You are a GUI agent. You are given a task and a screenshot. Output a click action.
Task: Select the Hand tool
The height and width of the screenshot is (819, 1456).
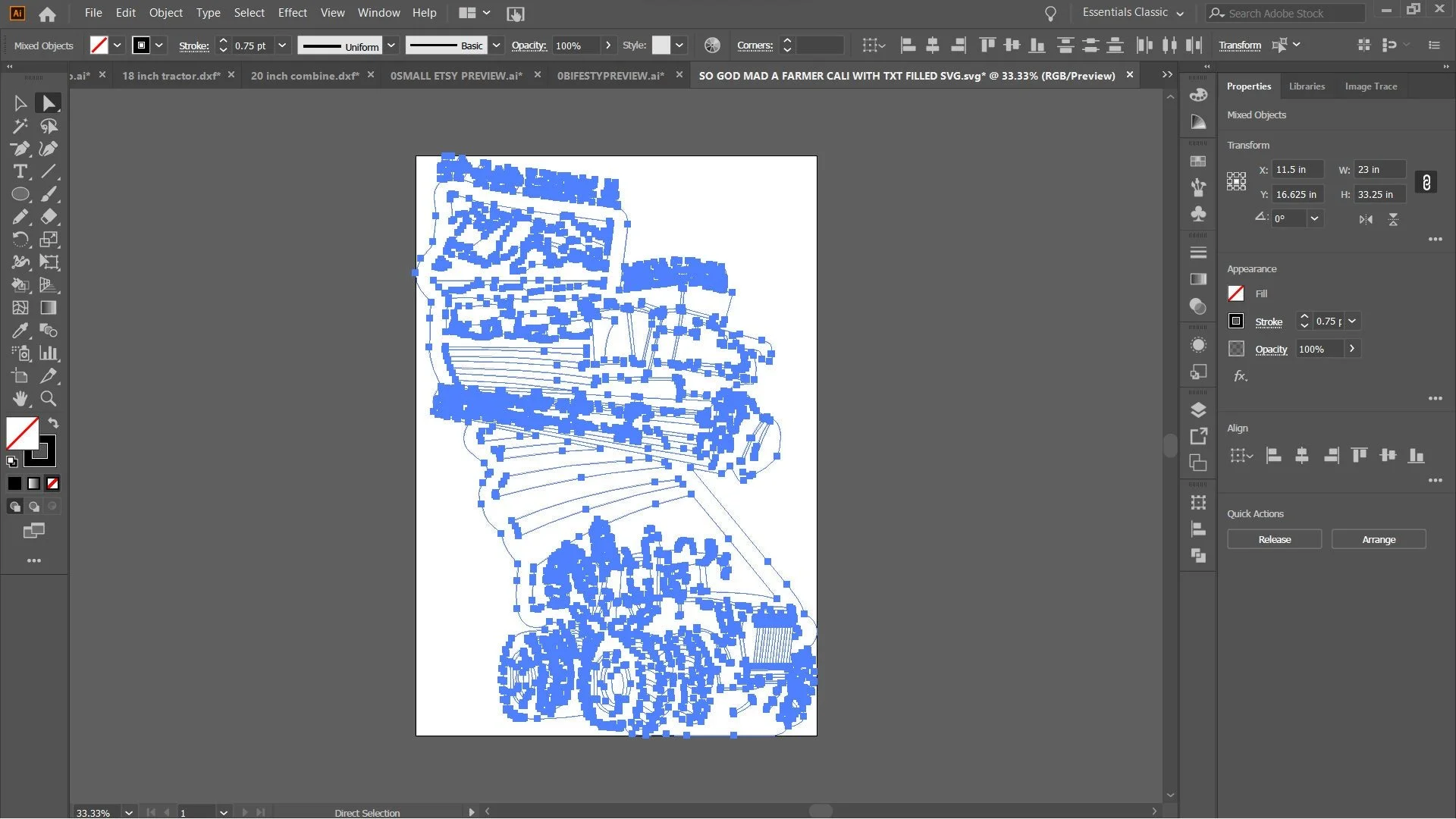click(20, 399)
